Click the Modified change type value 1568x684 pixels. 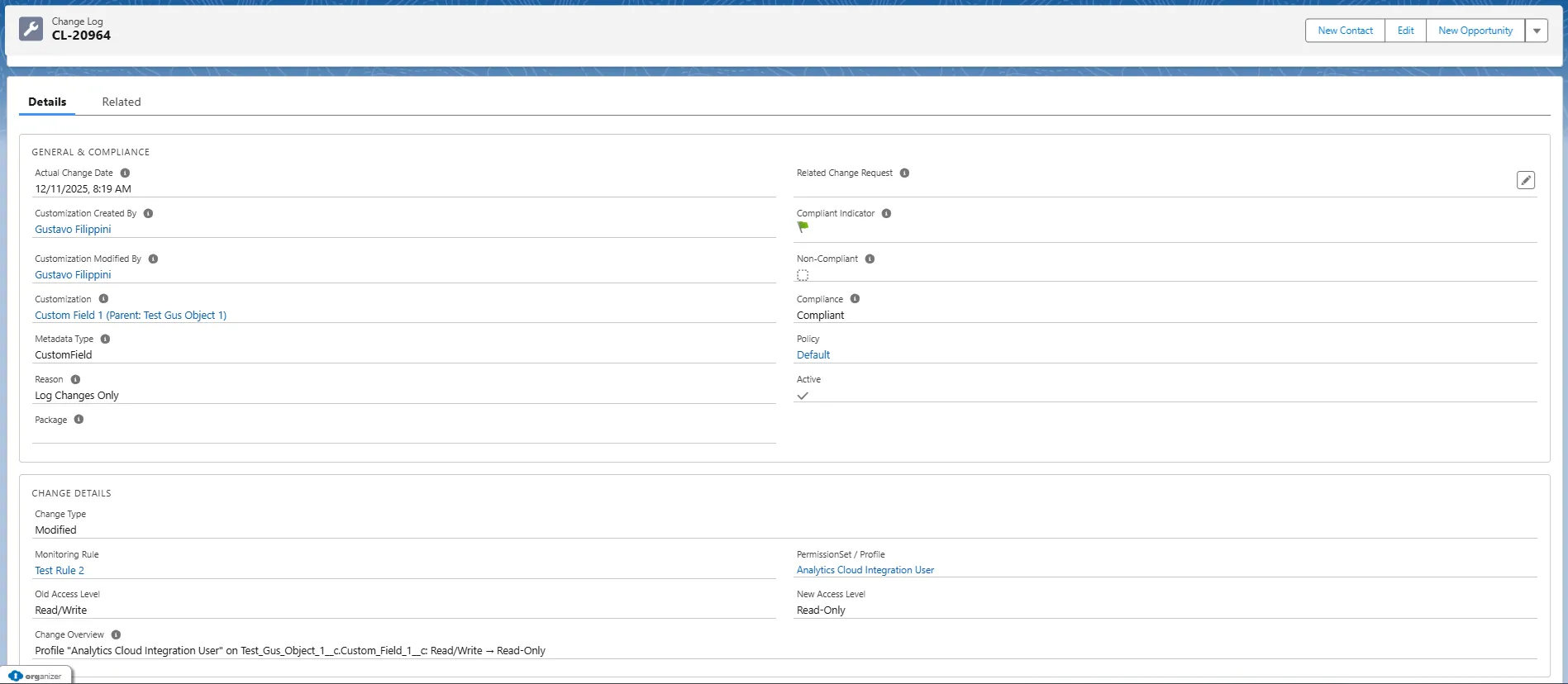coord(55,530)
